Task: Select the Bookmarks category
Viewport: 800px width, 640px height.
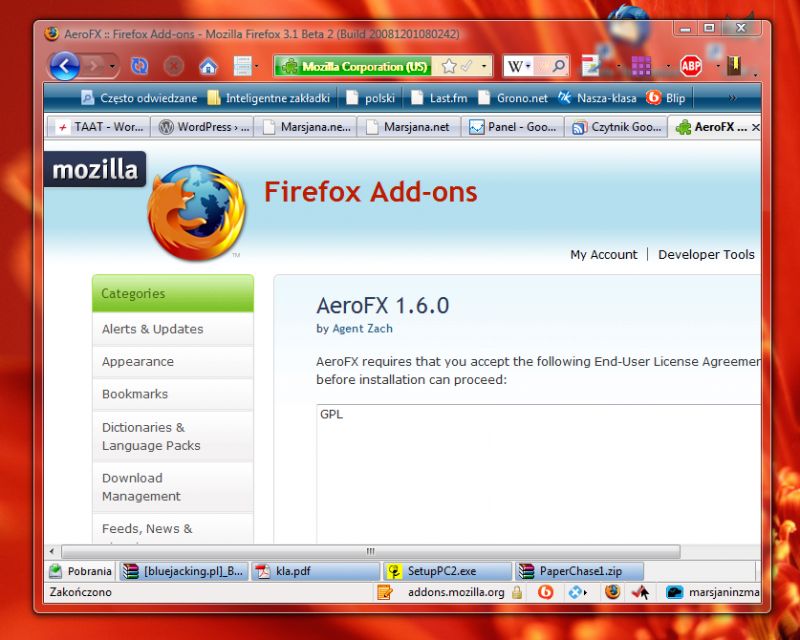Action: (173, 394)
